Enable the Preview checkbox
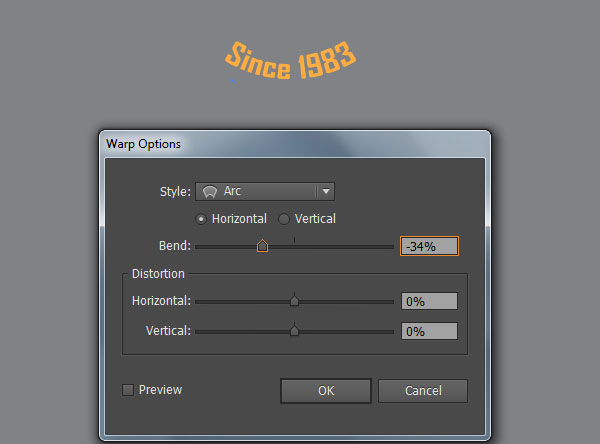Viewport: 600px width, 444px height. pos(128,390)
